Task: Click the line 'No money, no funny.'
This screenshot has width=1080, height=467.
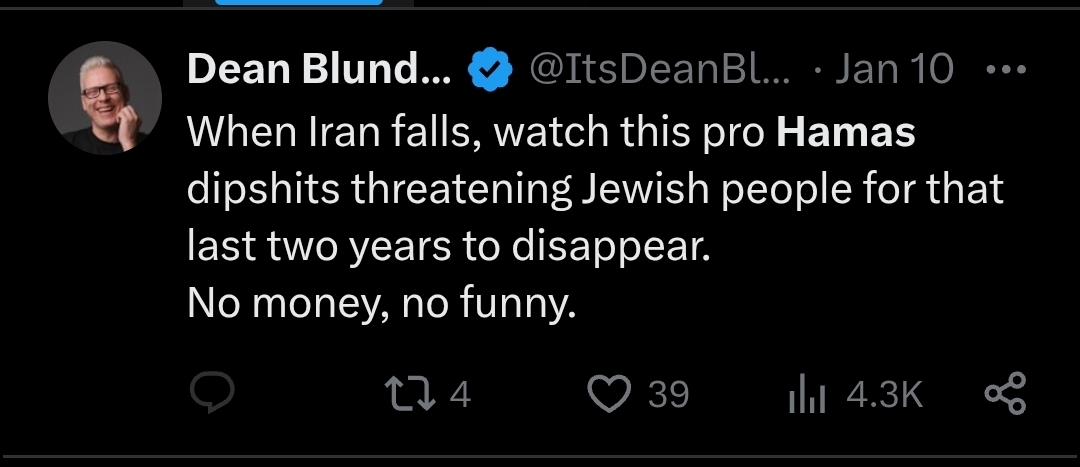Action: pyautogui.click(x=381, y=304)
